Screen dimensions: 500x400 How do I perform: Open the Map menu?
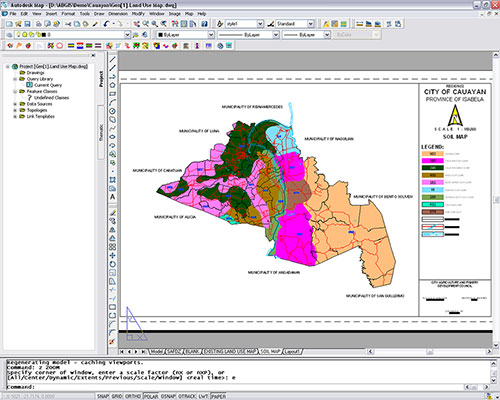point(189,14)
